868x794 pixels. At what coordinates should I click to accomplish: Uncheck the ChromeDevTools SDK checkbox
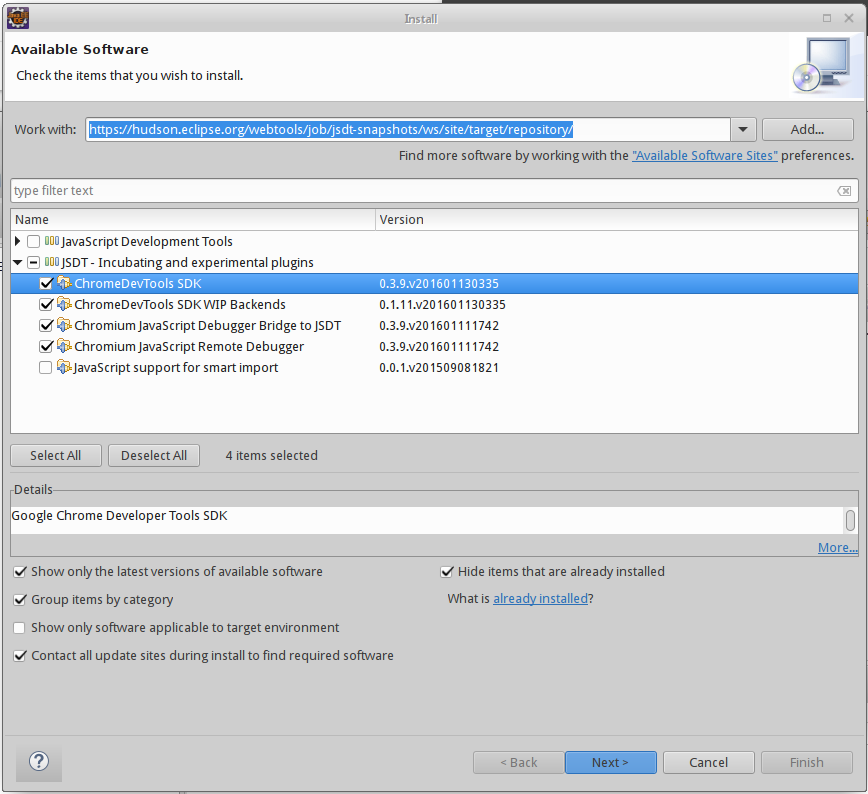pos(46,283)
